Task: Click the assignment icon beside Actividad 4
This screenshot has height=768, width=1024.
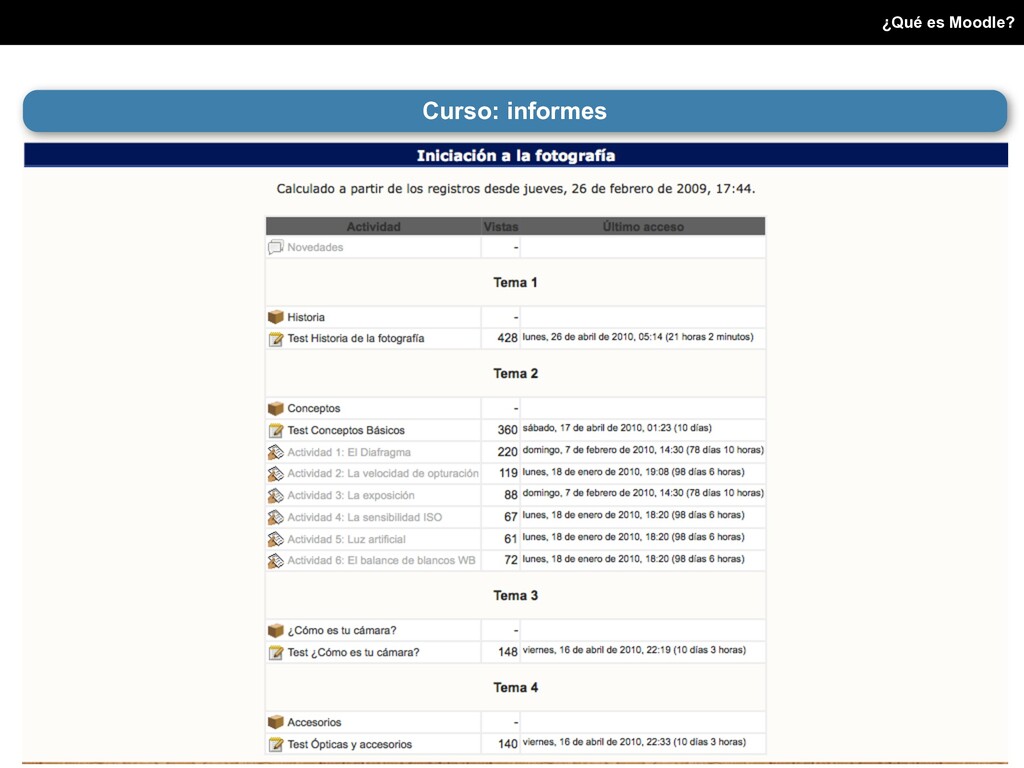Action: [276, 517]
